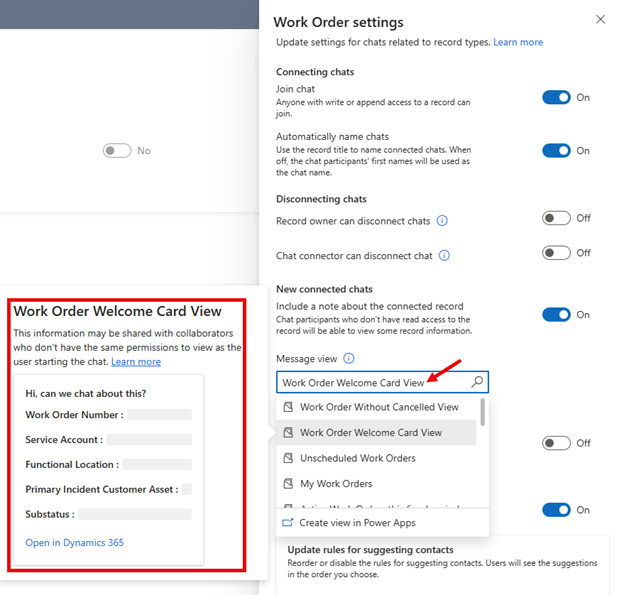
Task: Enable Chat connector can disconnect chat toggle
Action: [x=556, y=253]
